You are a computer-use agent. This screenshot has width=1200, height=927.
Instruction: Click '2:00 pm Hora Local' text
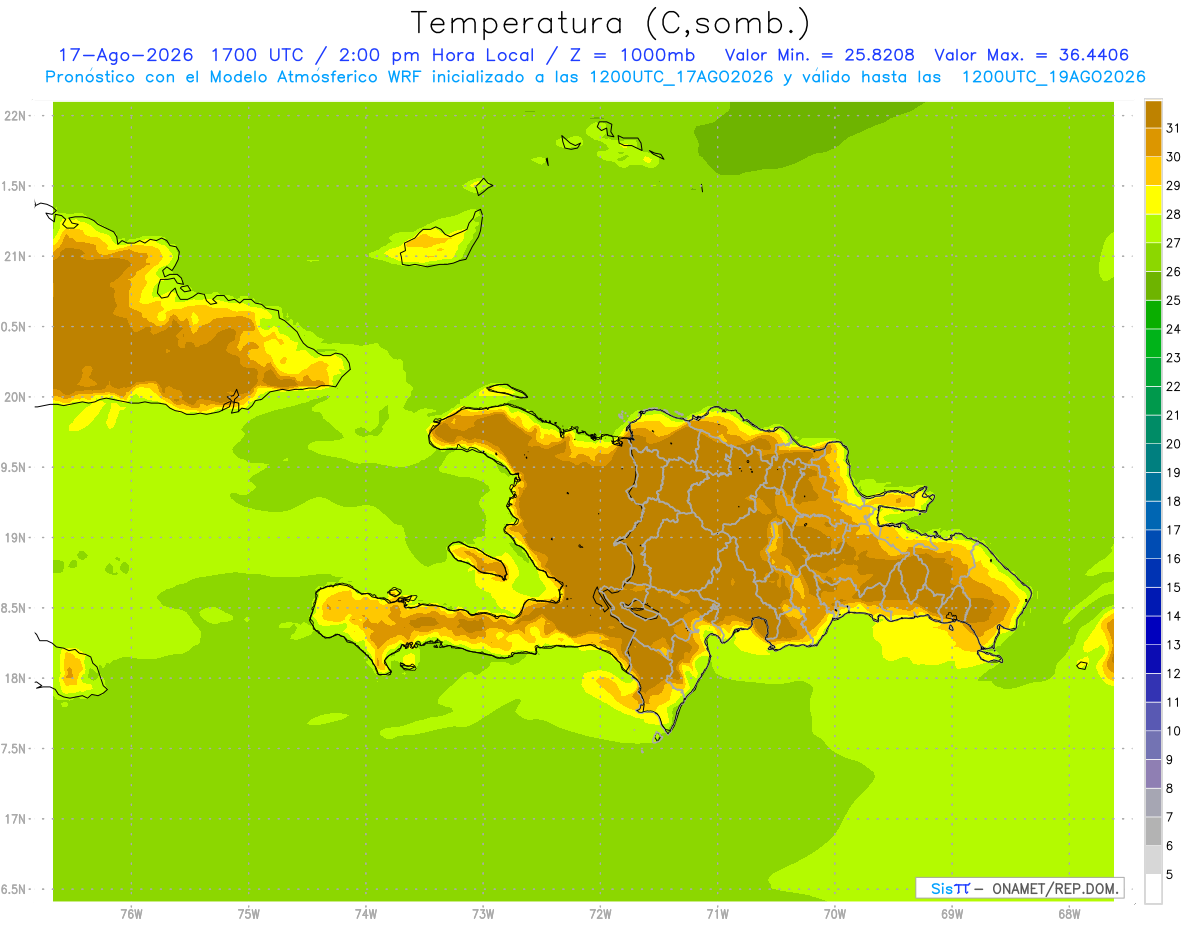(x=436, y=55)
